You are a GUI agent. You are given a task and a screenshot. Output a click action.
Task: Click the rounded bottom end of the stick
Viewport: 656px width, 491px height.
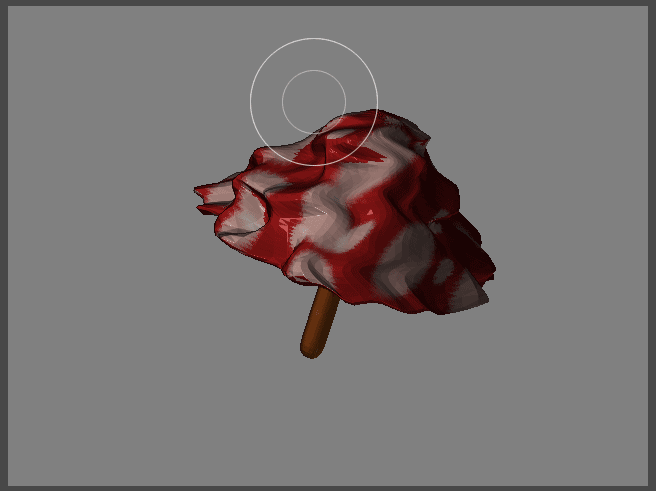pos(311,350)
